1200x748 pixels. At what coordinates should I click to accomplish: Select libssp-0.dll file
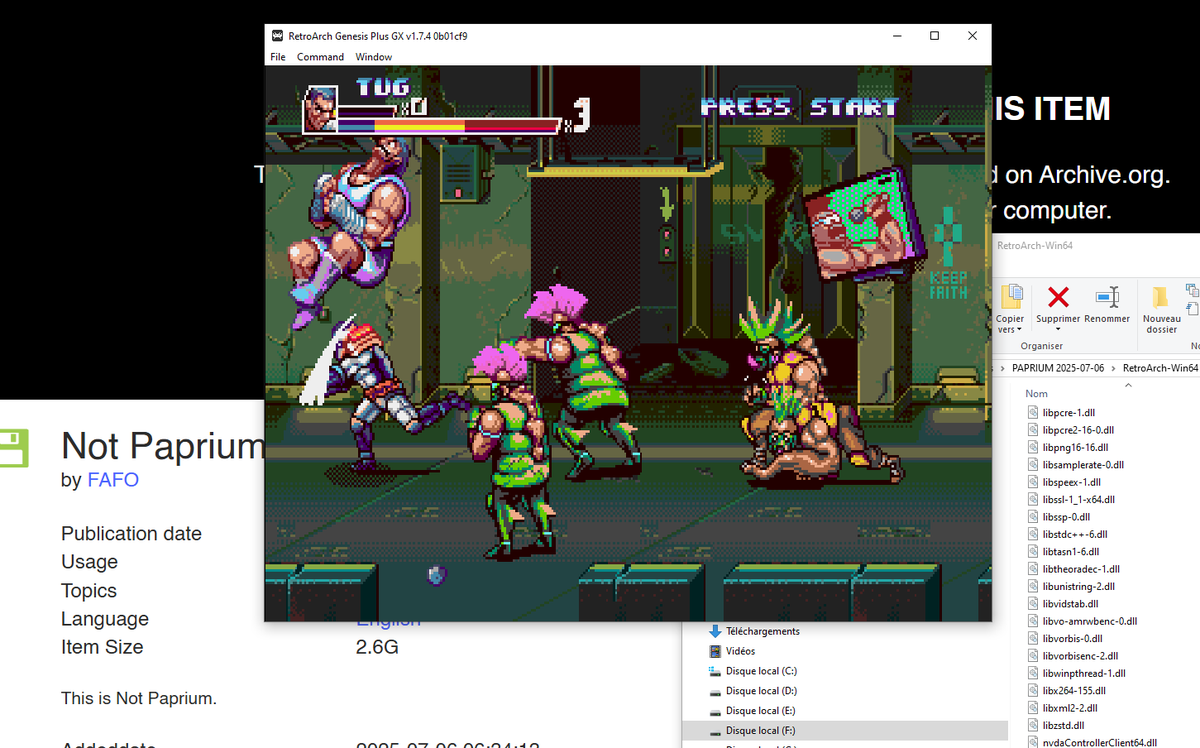1066,517
